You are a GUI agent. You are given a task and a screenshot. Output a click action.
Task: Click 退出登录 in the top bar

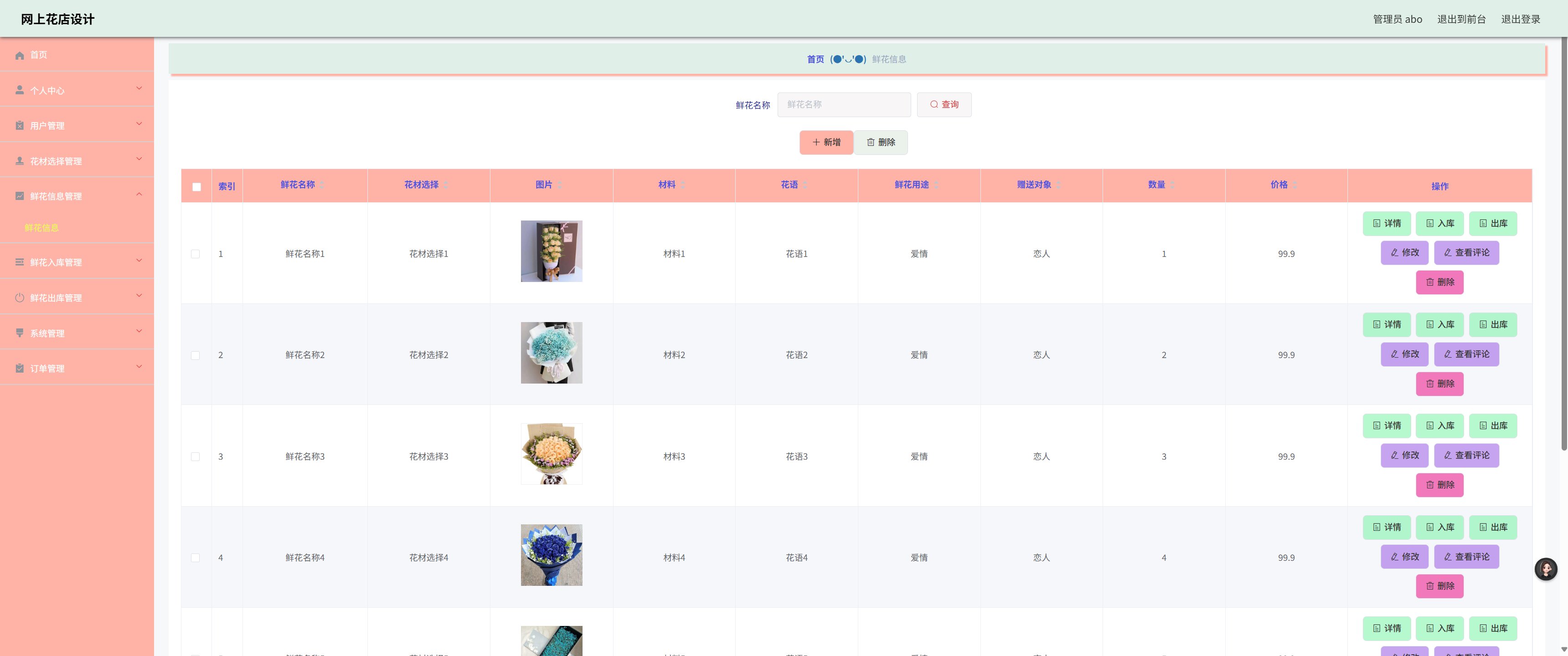click(1520, 19)
